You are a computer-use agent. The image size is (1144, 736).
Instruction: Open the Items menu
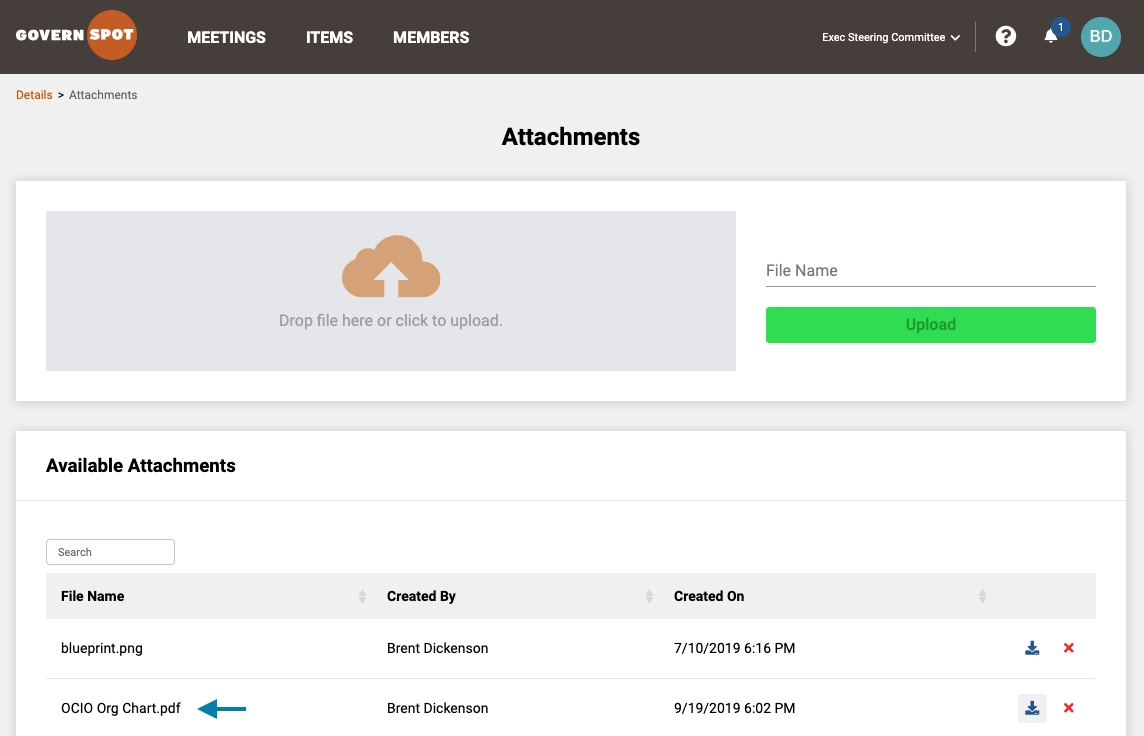(x=329, y=37)
